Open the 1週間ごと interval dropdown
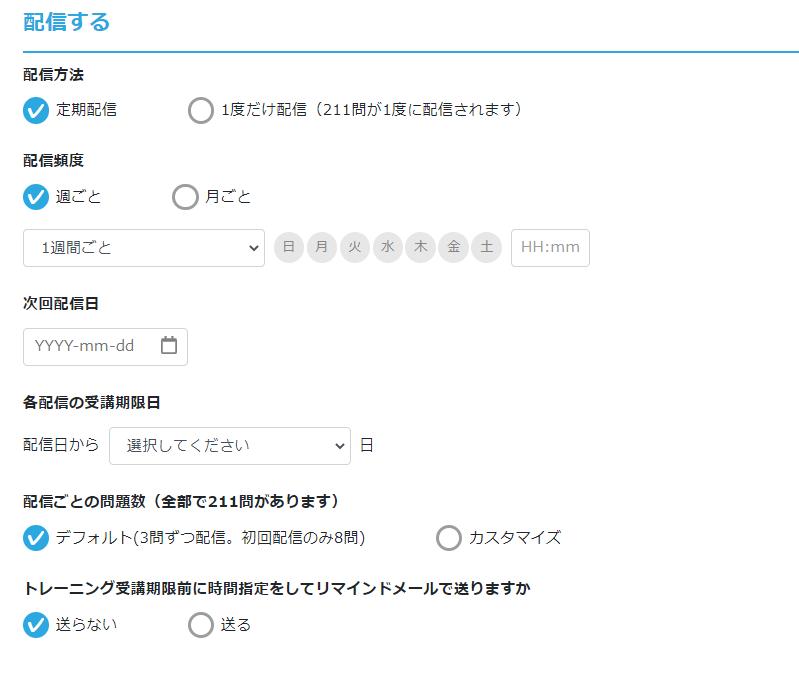 pyautogui.click(x=144, y=248)
